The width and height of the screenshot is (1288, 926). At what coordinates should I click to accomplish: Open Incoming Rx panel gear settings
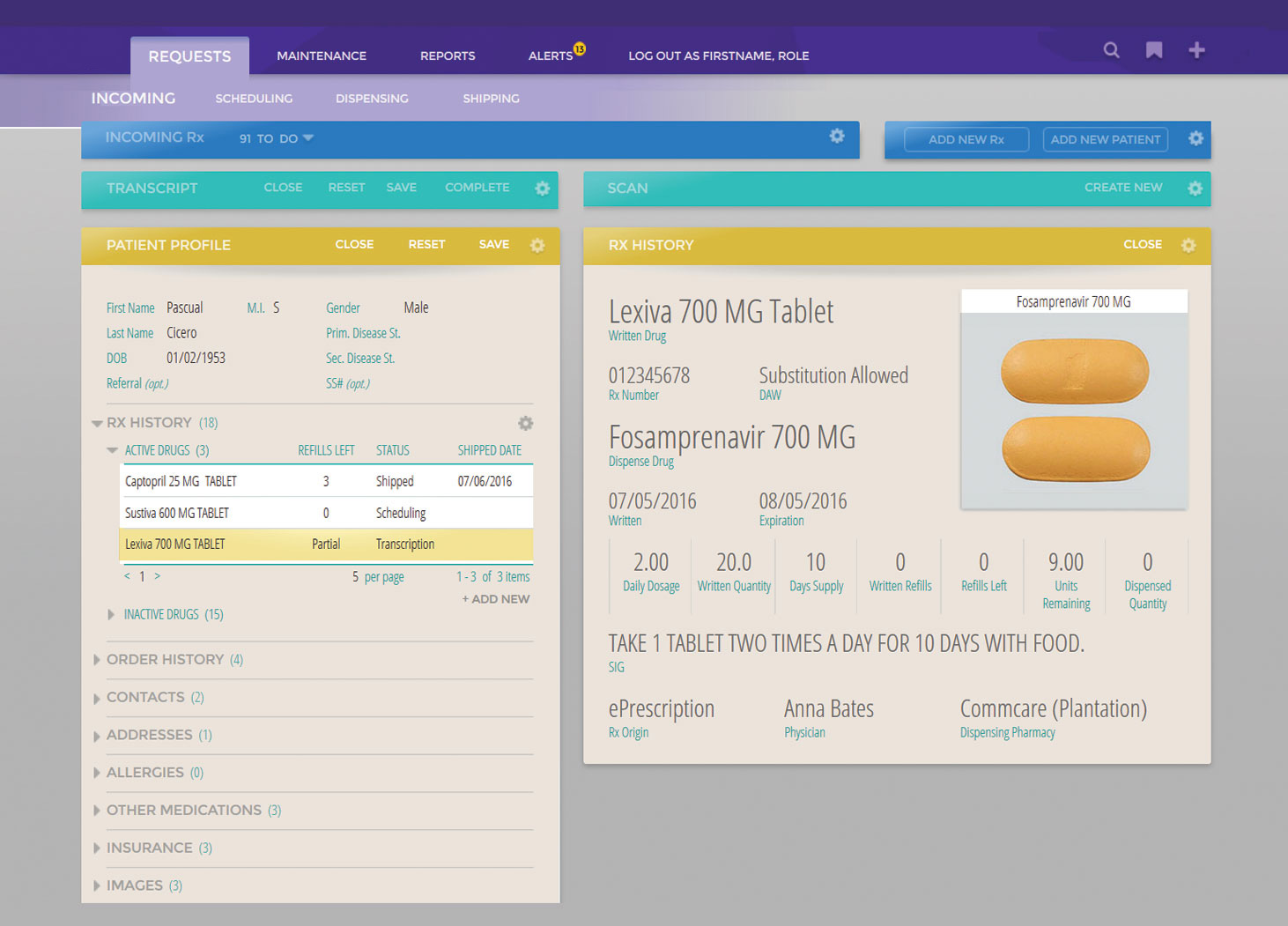837,136
